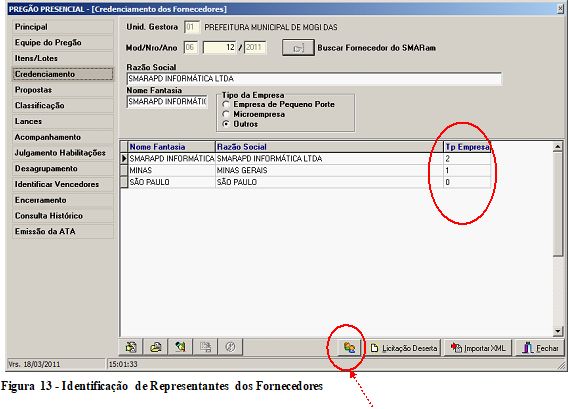Click the fourth grayed-out bottom toolbar icon
The image size is (569, 409).
[205, 347]
